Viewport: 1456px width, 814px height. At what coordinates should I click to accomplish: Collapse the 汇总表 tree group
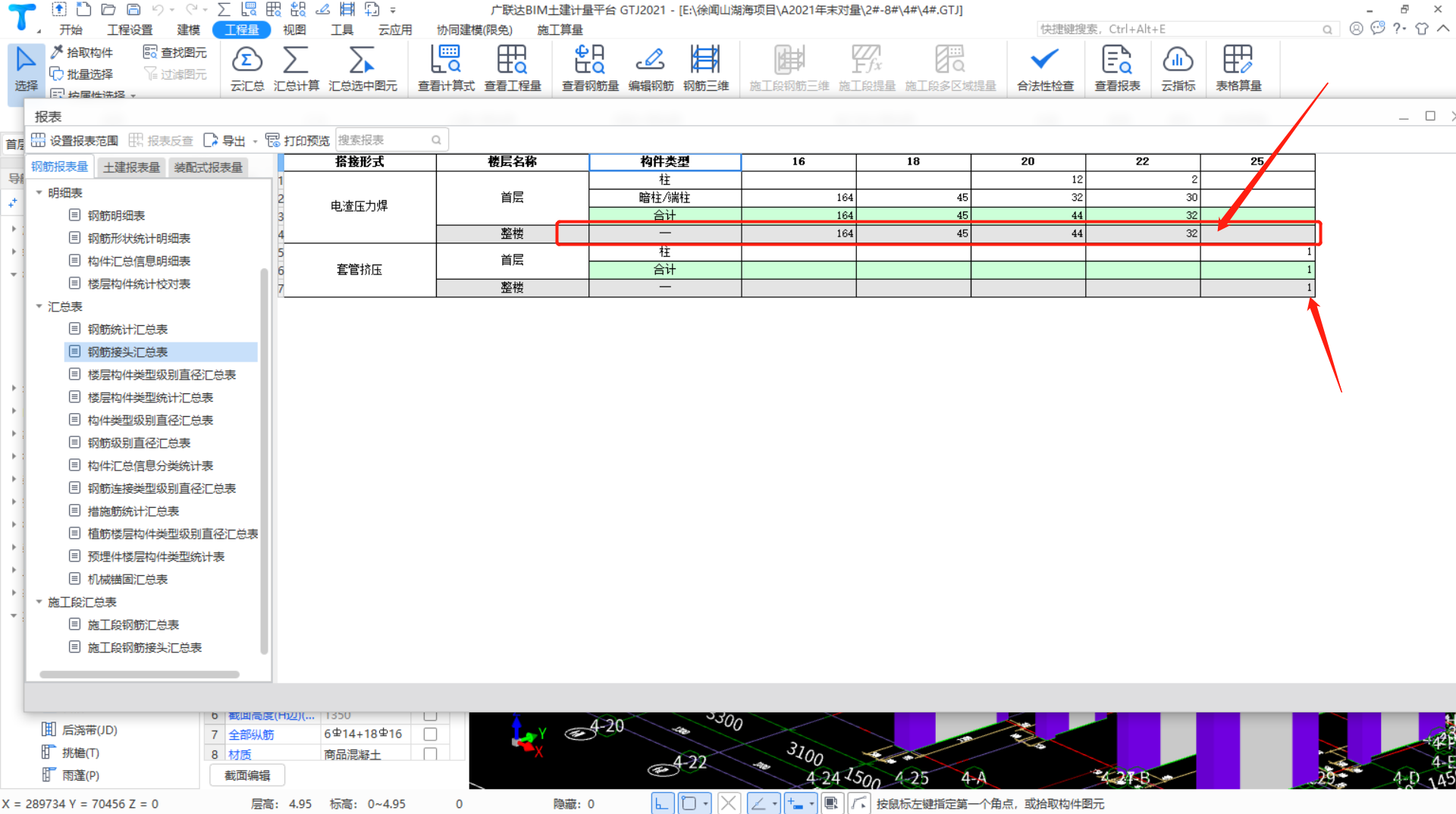[x=39, y=306]
